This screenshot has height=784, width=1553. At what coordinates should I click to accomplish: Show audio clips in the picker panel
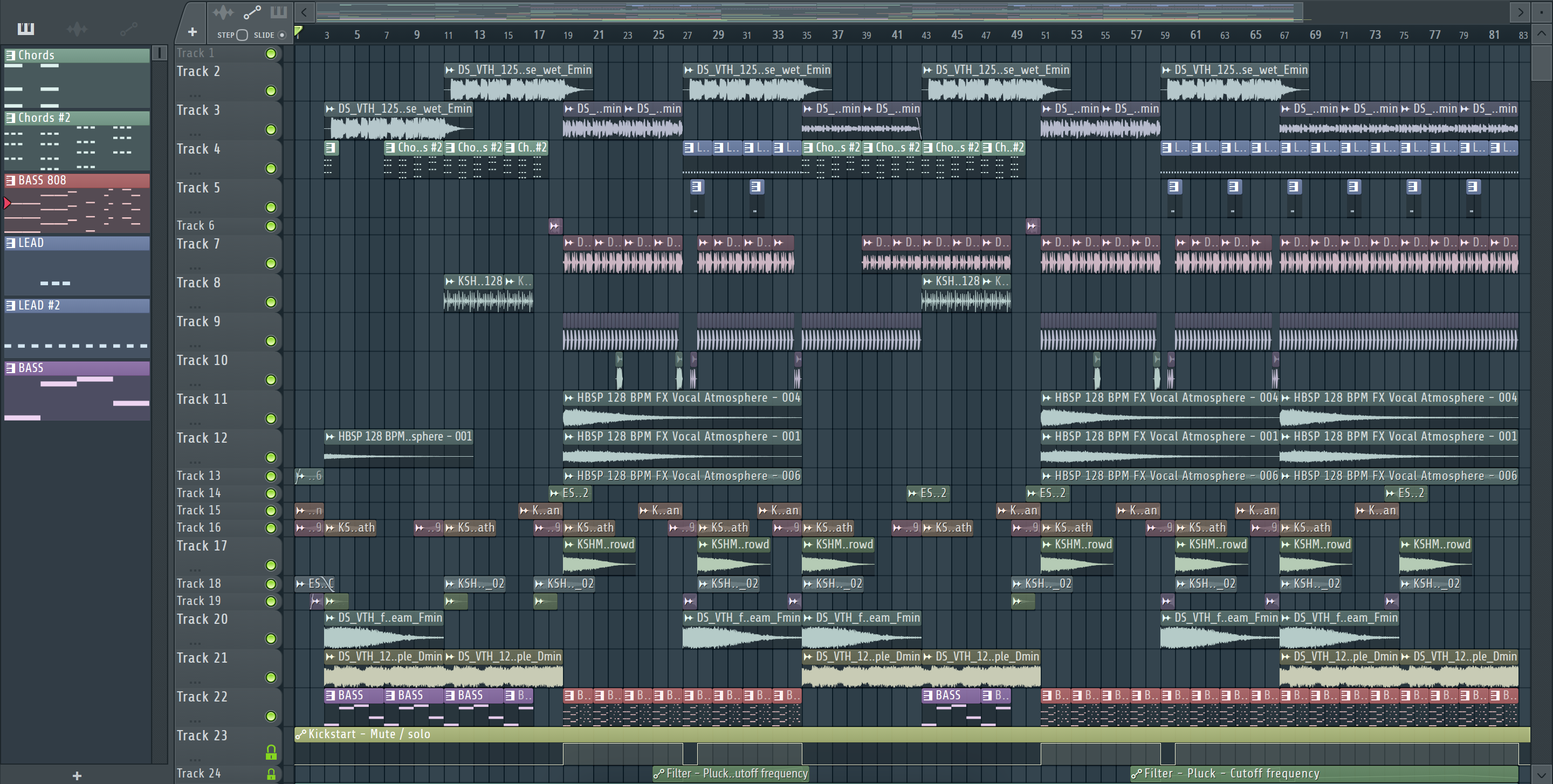point(77,29)
